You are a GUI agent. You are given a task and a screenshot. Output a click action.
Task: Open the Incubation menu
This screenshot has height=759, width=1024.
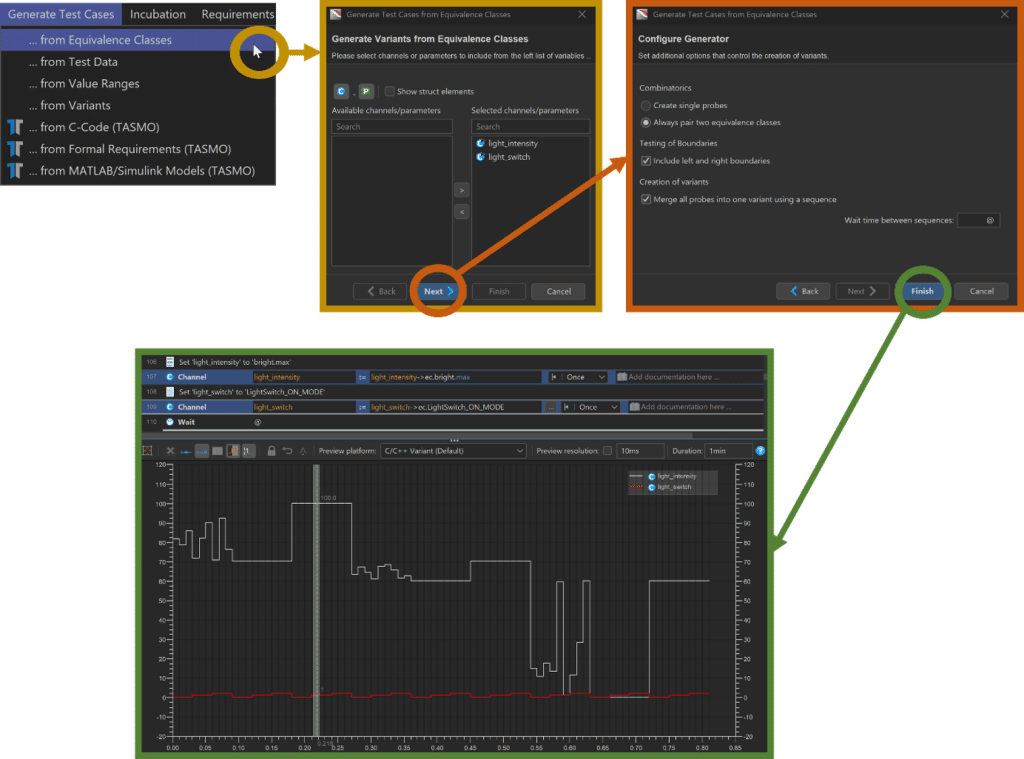pos(157,14)
